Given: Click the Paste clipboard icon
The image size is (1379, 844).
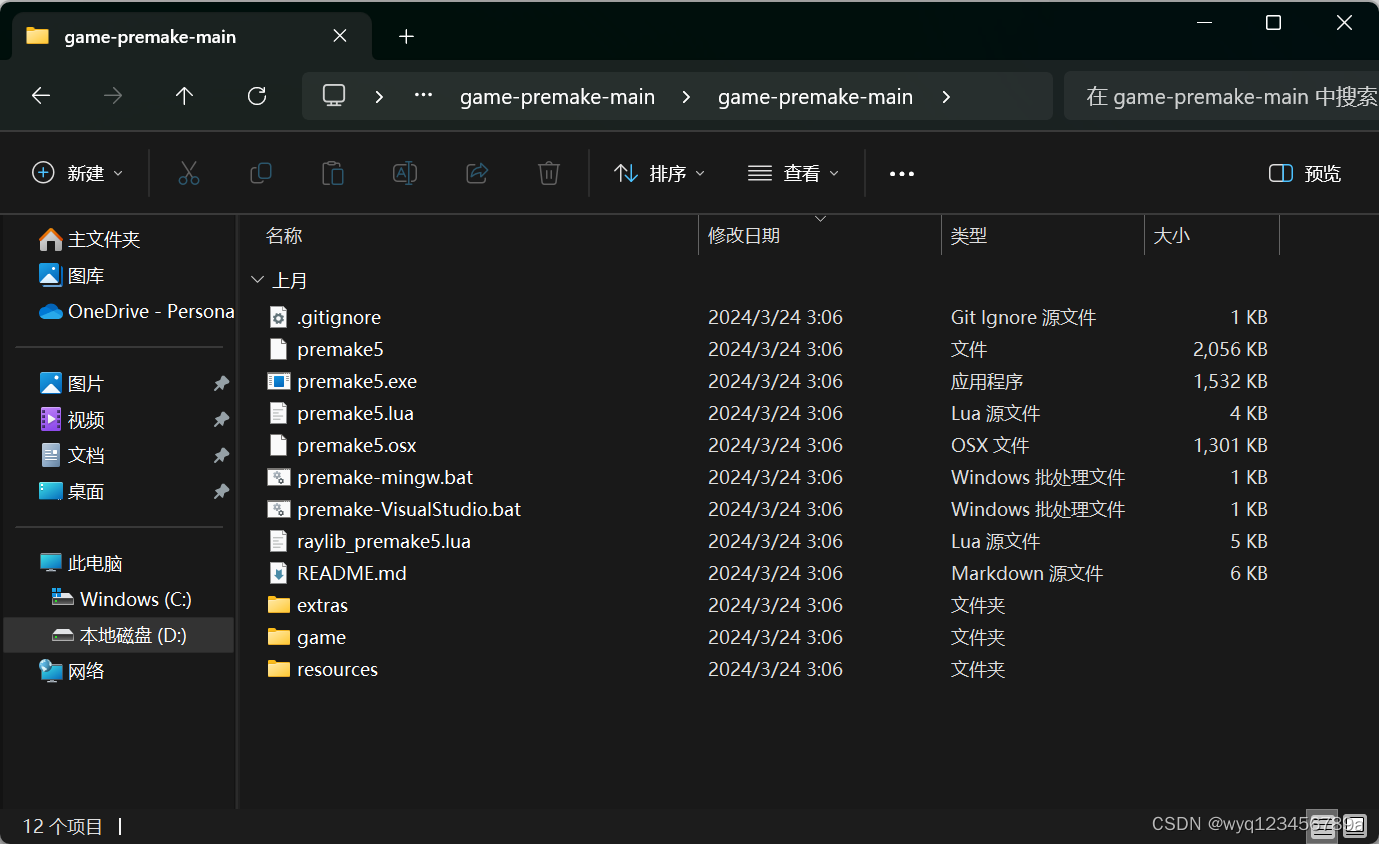Looking at the screenshot, I should click(x=333, y=173).
